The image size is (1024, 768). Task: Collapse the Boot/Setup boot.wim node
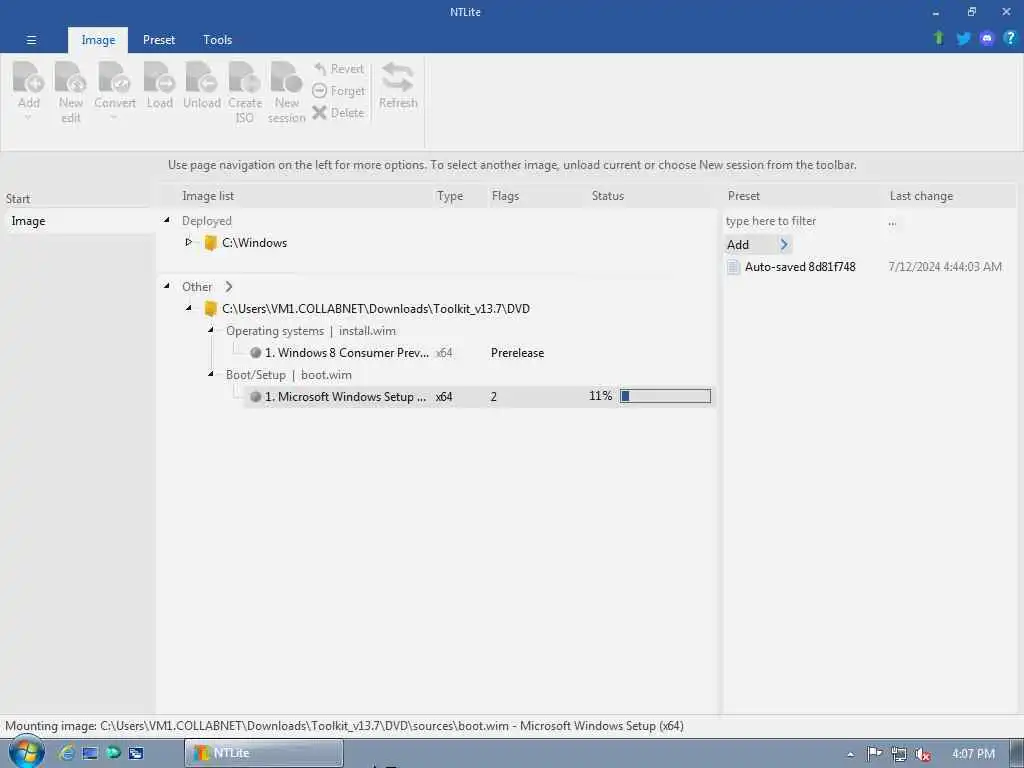pyautogui.click(x=211, y=374)
